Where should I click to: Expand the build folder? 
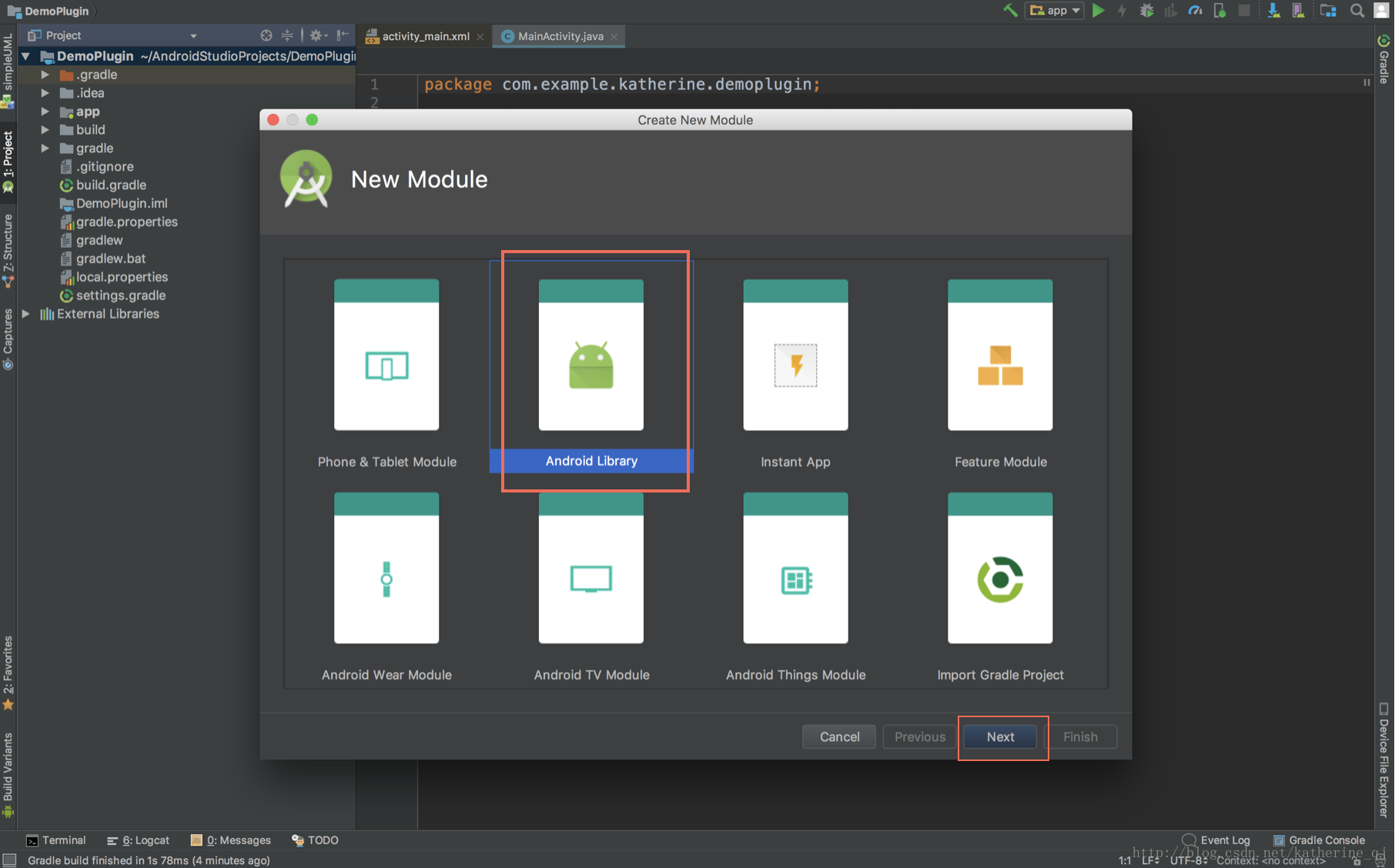pyautogui.click(x=45, y=130)
